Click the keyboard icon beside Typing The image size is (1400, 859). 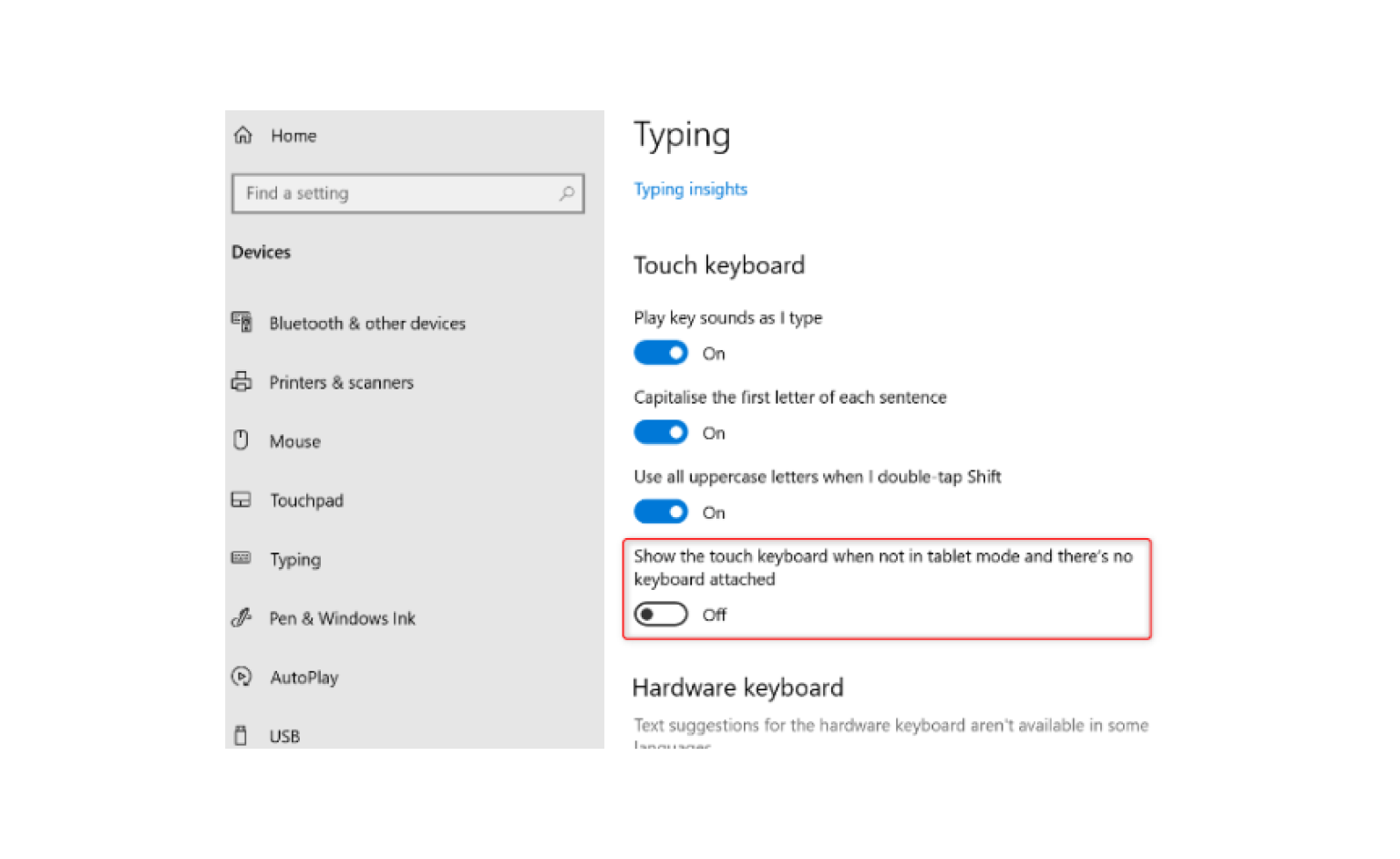241,558
